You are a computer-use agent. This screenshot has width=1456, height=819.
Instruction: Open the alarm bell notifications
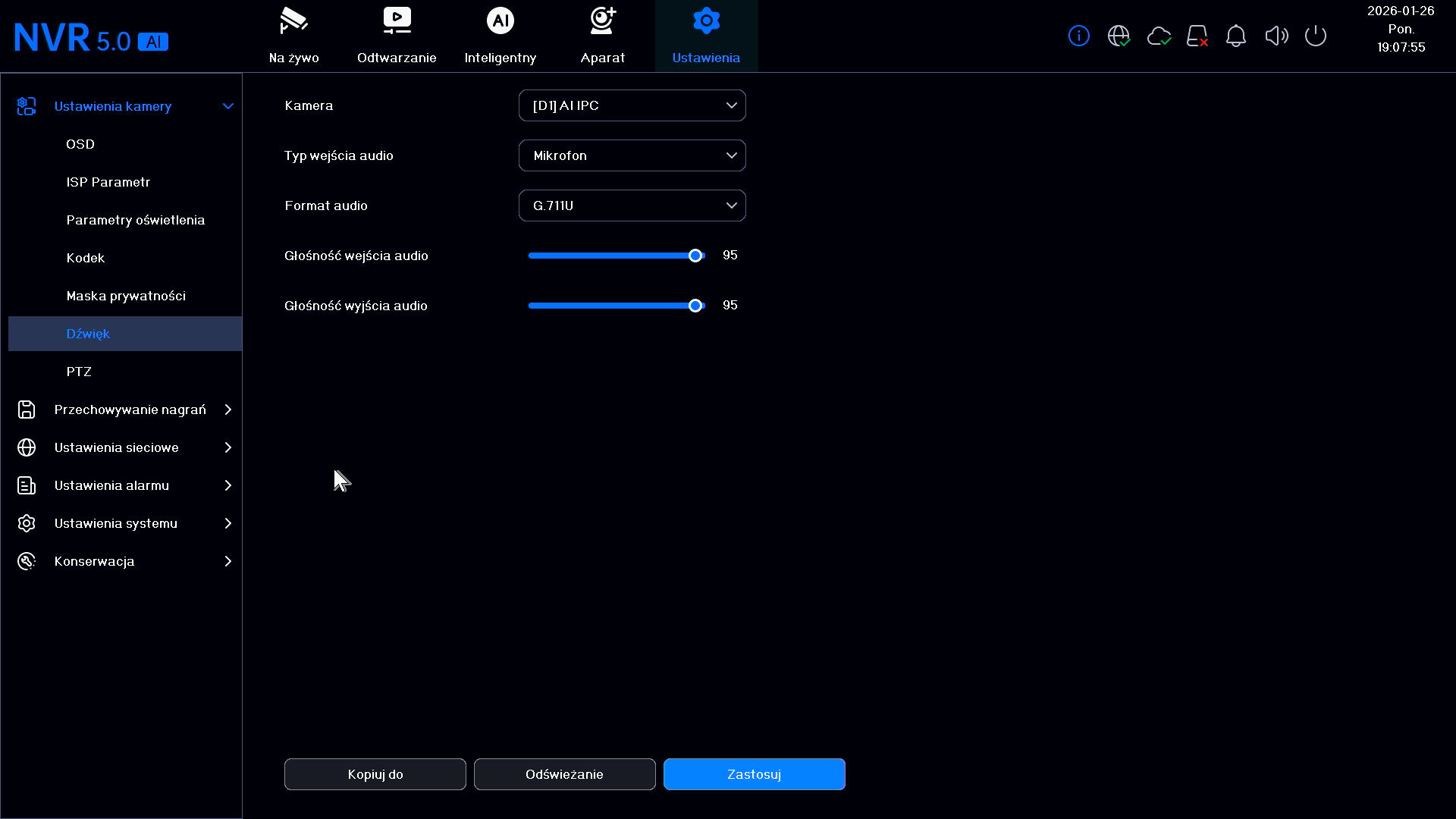(x=1236, y=36)
